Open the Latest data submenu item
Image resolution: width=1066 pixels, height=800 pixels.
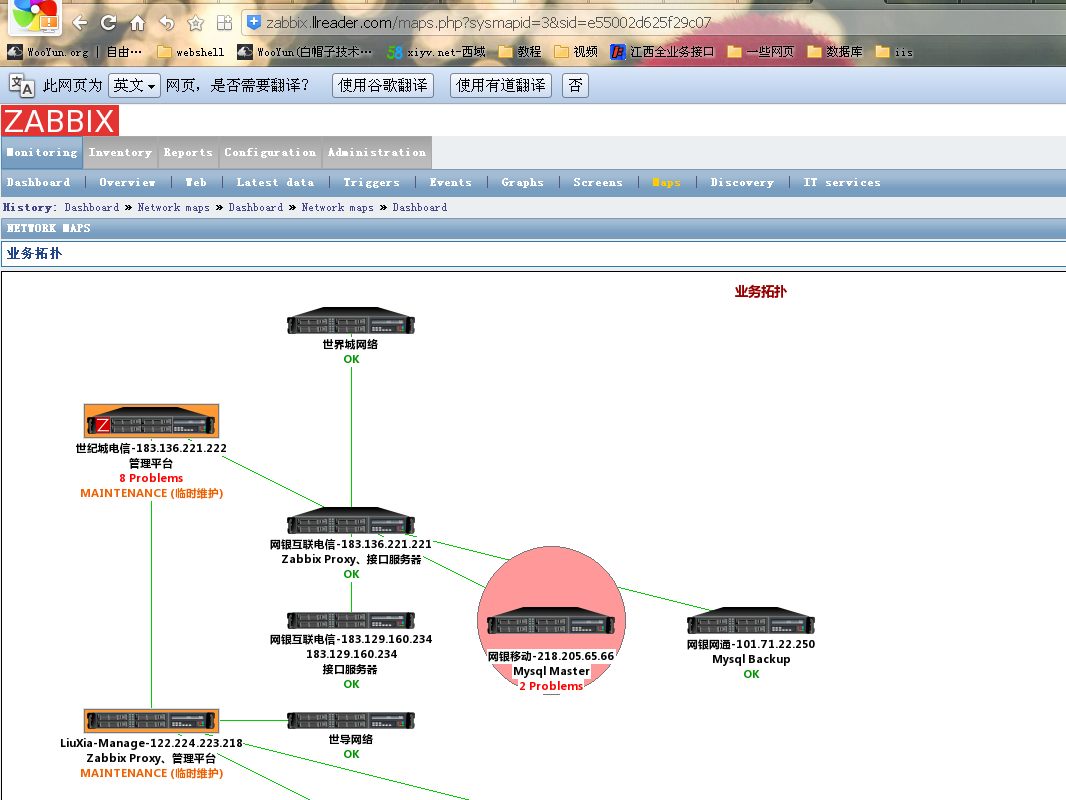click(275, 182)
